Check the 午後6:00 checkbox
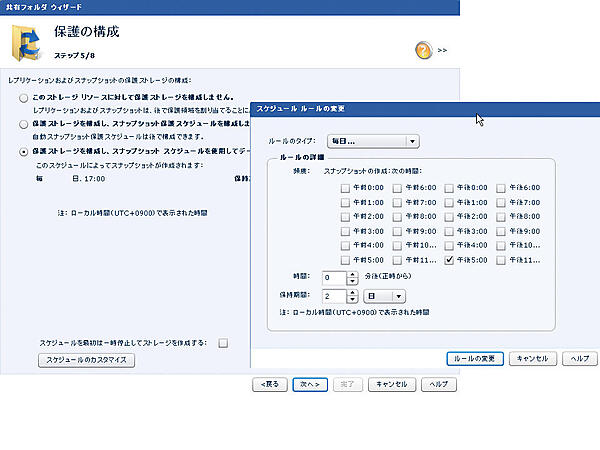 501,188
